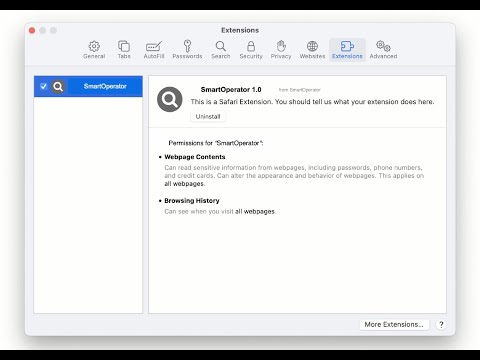
Task: Open the AutoFill preferences pane
Action: pos(154,50)
